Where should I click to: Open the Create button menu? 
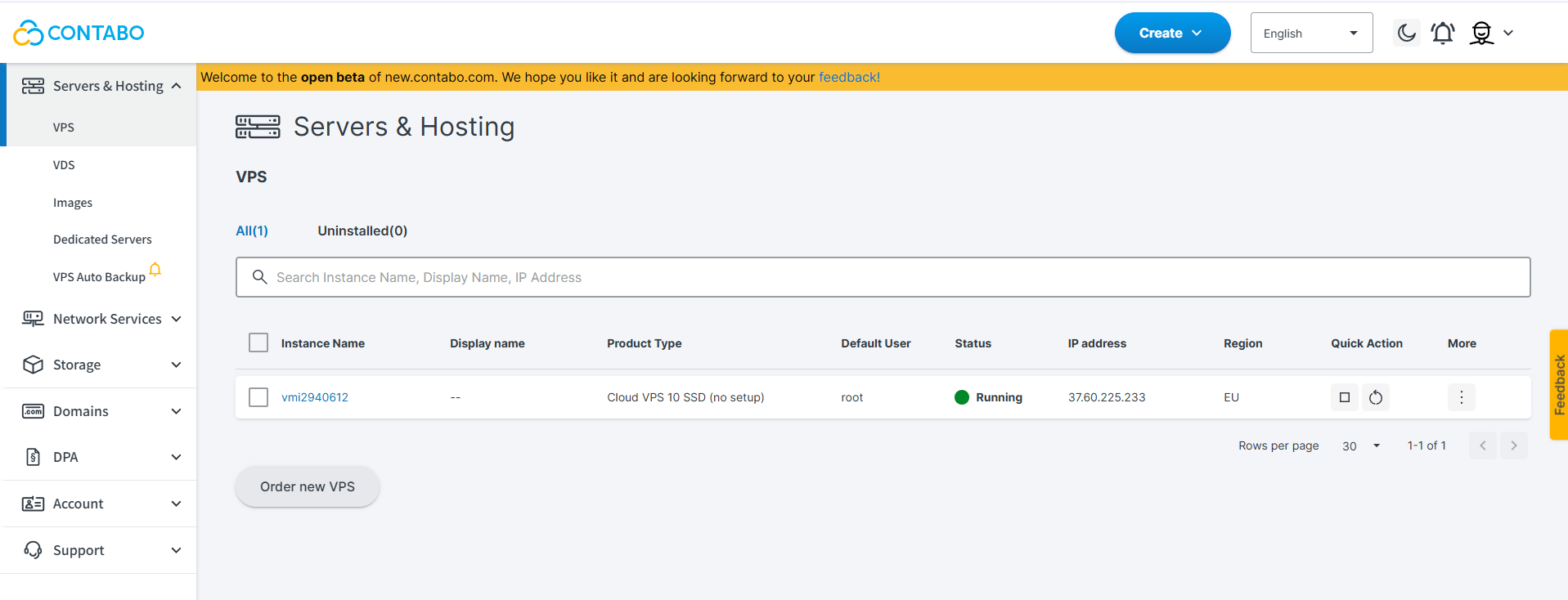pyautogui.click(x=1171, y=33)
